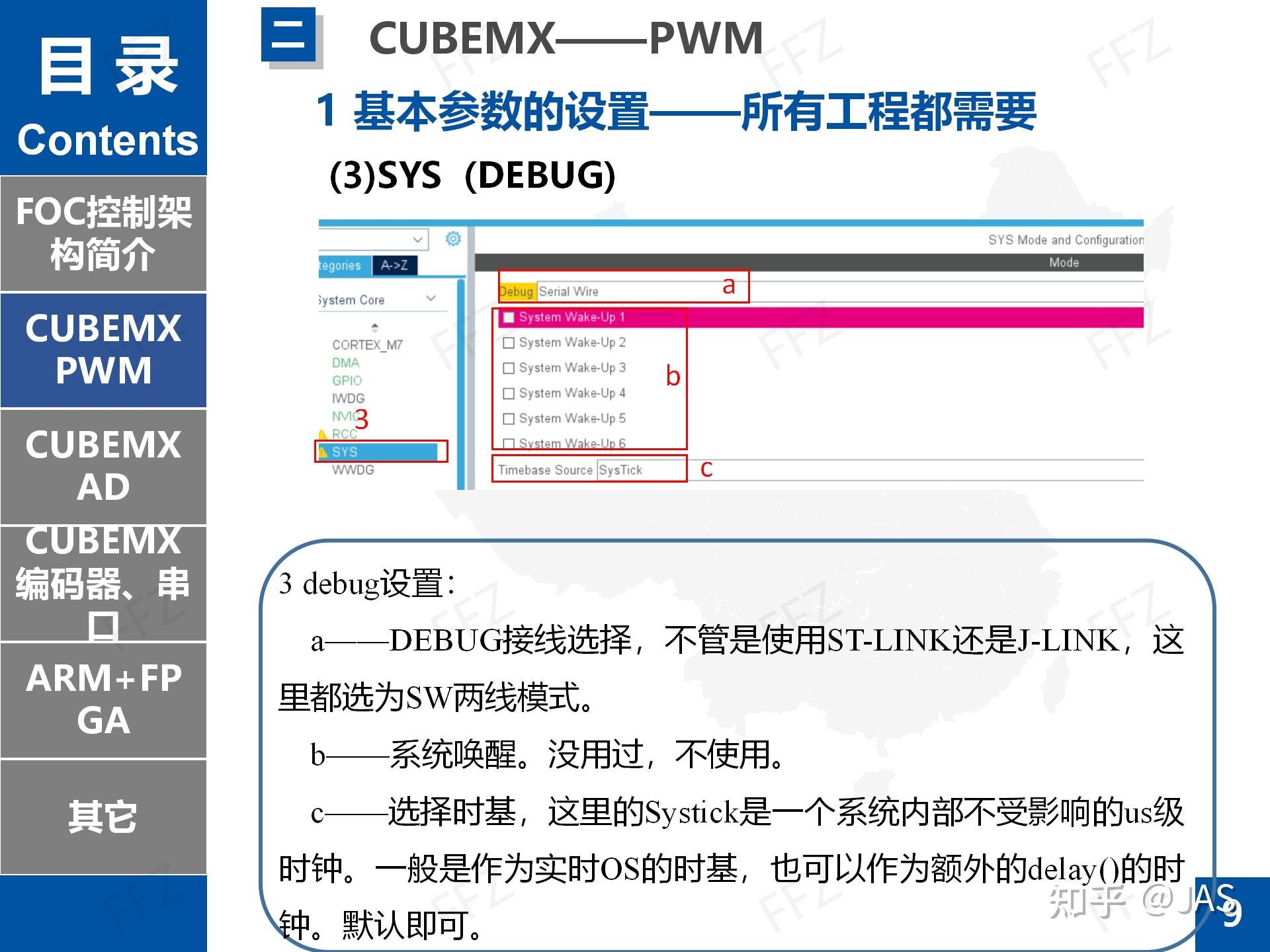The height and width of the screenshot is (952, 1270).
Task: Open the CUBEMX AD contents section
Action: coord(103,466)
